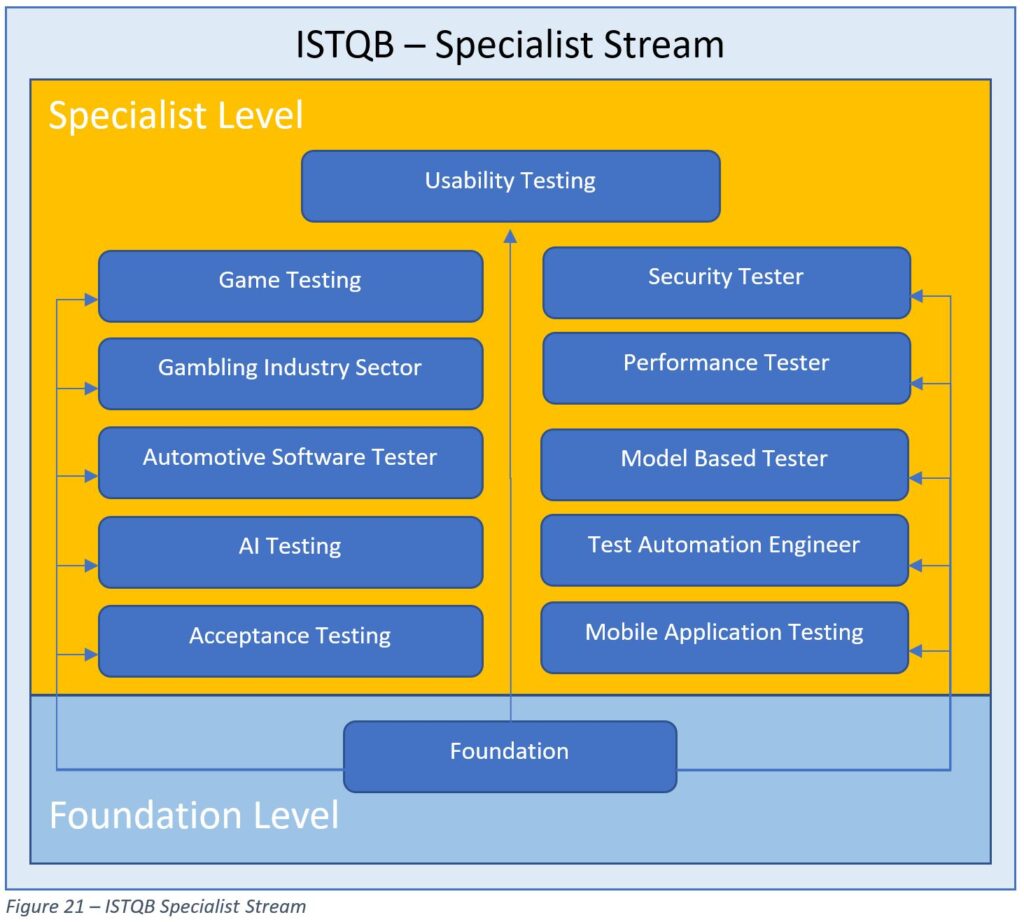1024x922 pixels.
Task: Click the AI Testing box
Action: pyautogui.click(x=291, y=552)
